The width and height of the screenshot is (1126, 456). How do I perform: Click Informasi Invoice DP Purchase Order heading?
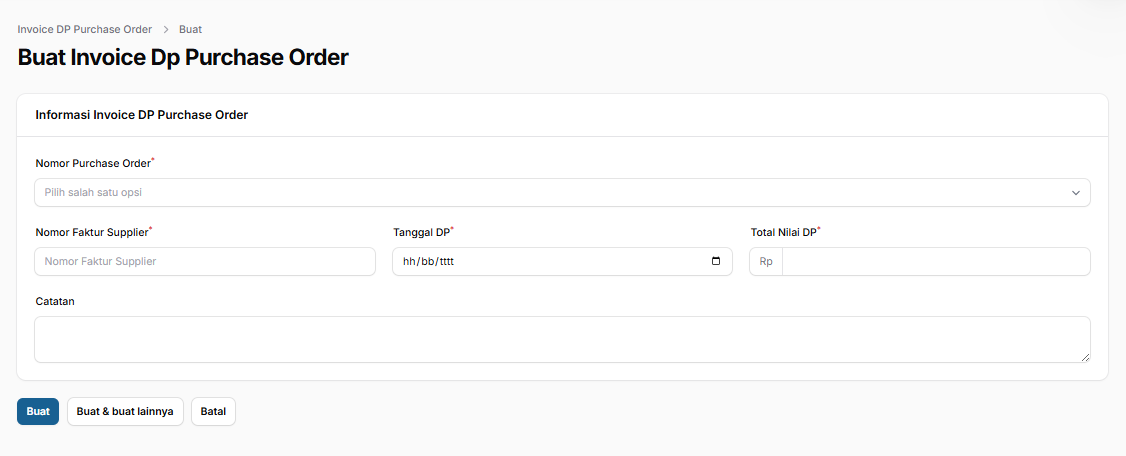pos(141,115)
